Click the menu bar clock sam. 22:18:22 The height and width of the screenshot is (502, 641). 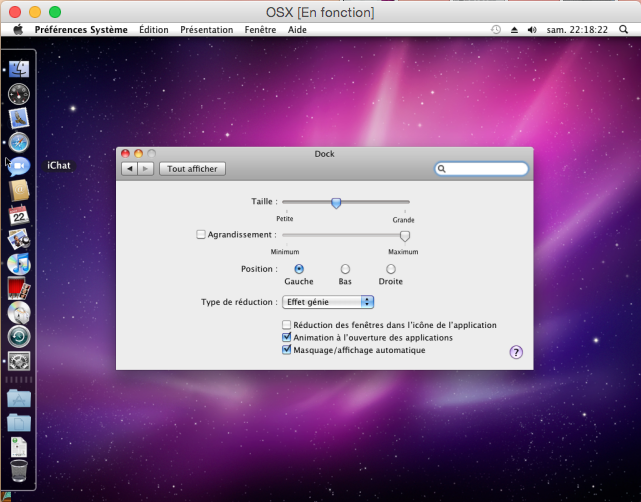click(x=577, y=29)
